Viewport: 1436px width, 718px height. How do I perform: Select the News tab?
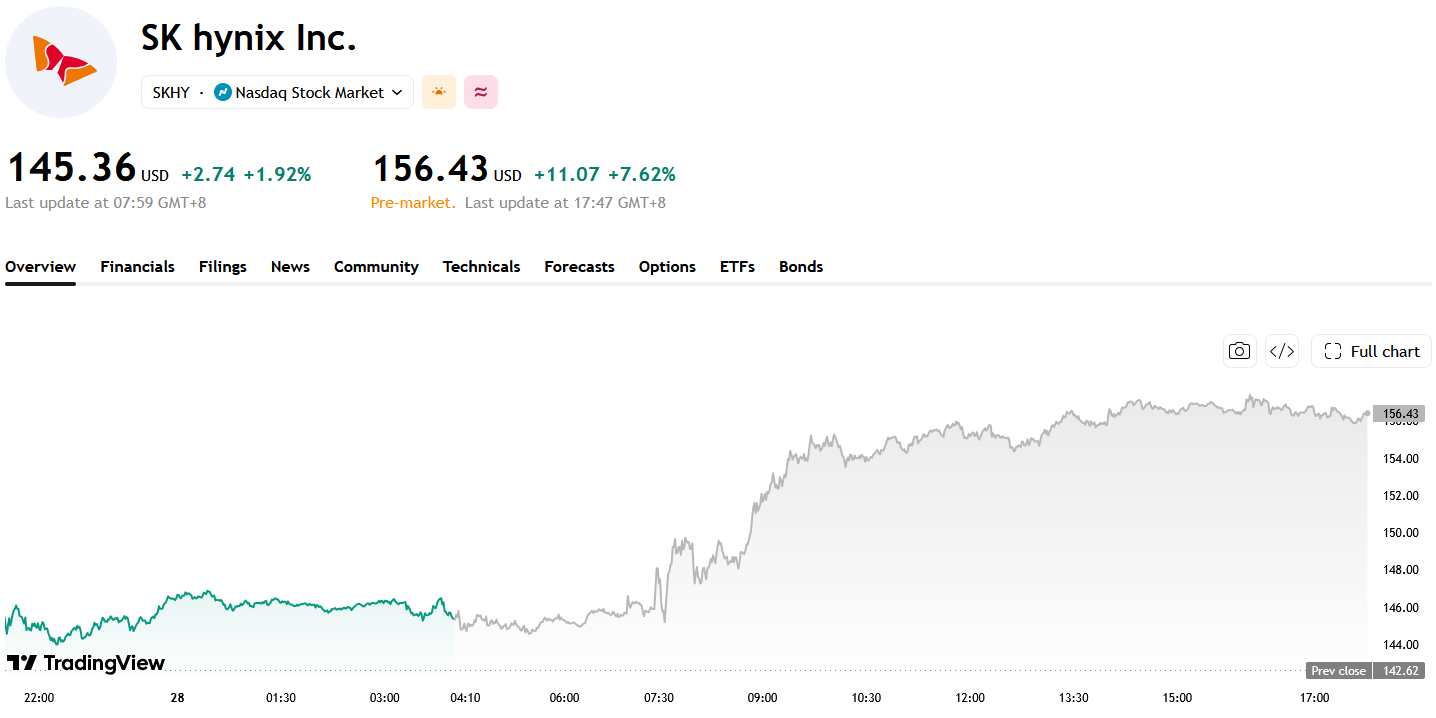point(290,267)
